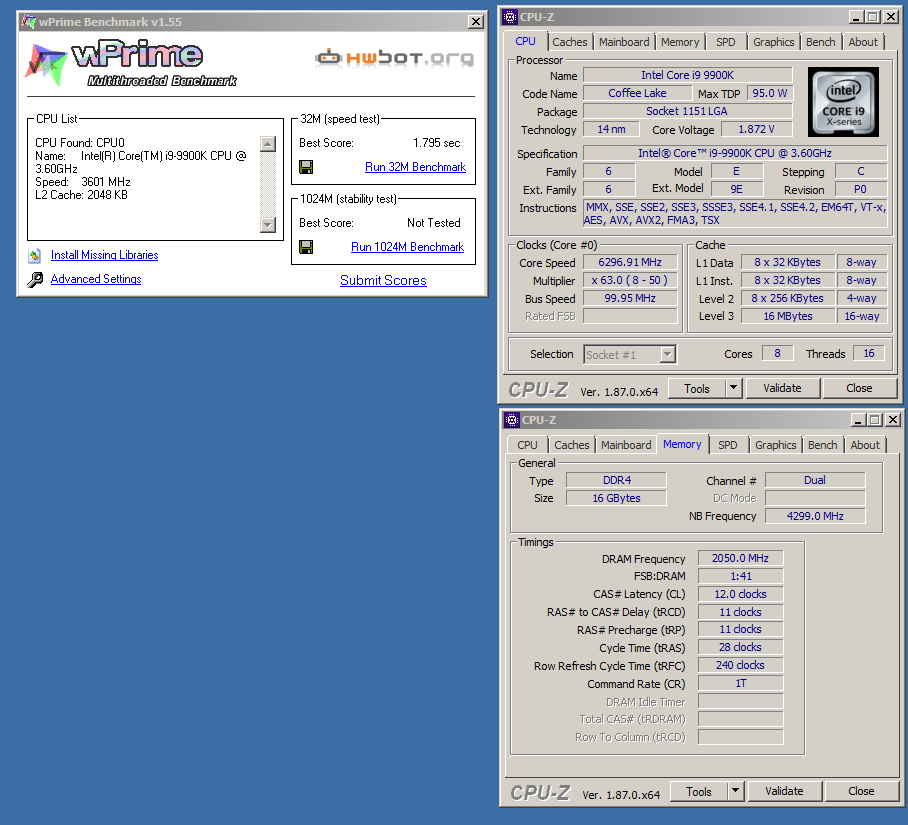Click the wPrime title bar icon
This screenshot has width=908, height=825.
pyautogui.click(x=28, y=22)
